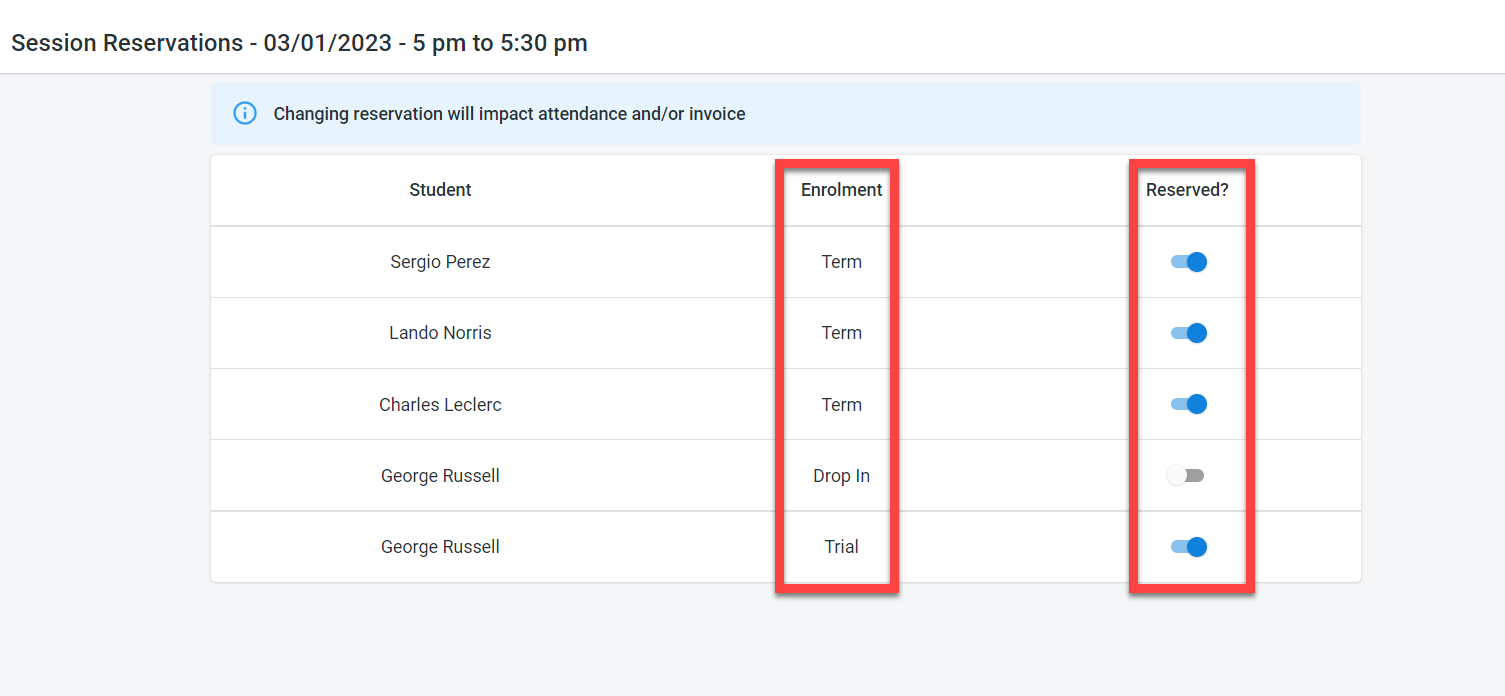1505x696 pixels.
Task: Select the Drop In enrolment cell
Action: [841, 476]
